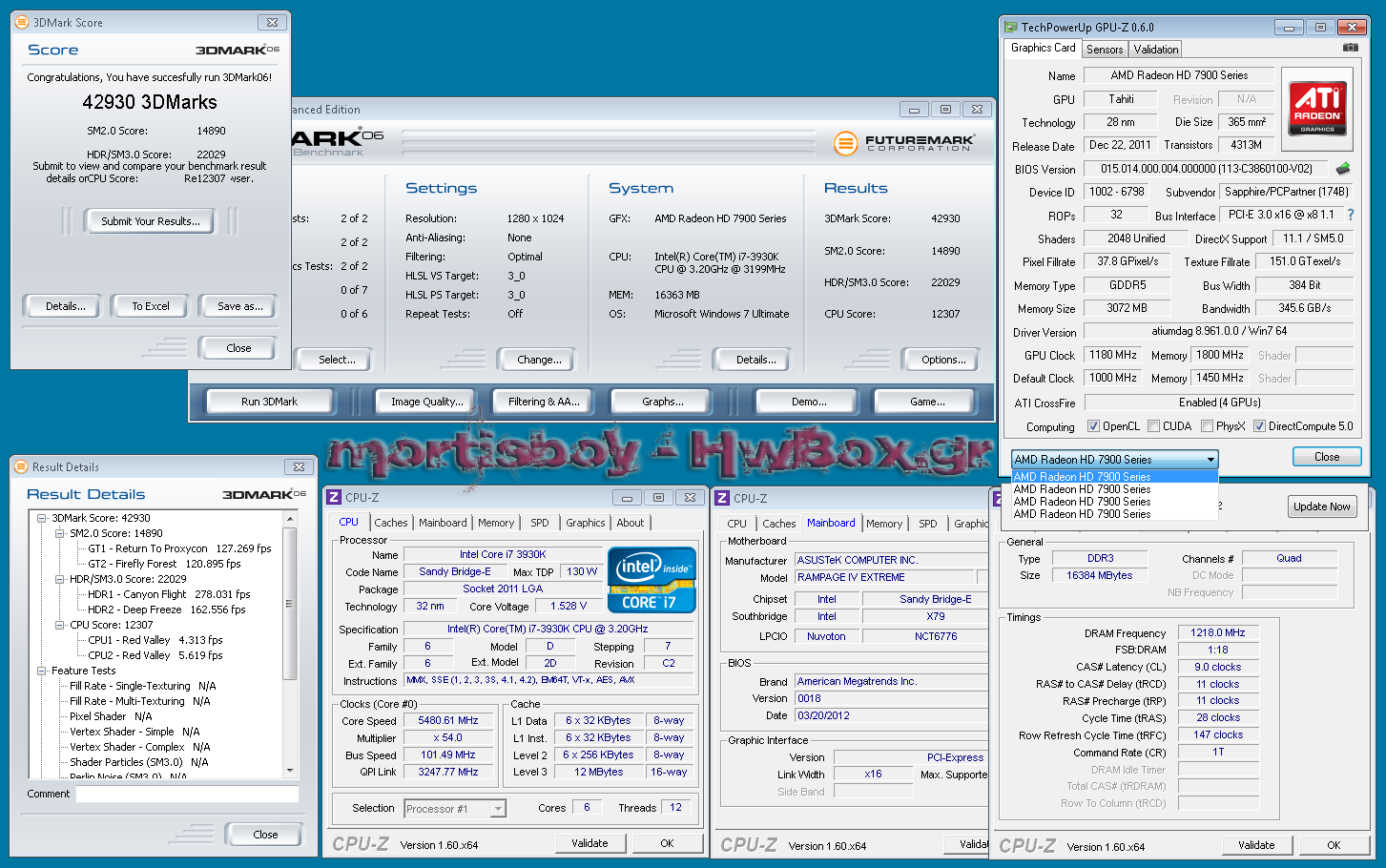Screen dimensions: 1386x868
Task: Select HDR2 - Deep Freeze row
Action: tap(166, 610)
